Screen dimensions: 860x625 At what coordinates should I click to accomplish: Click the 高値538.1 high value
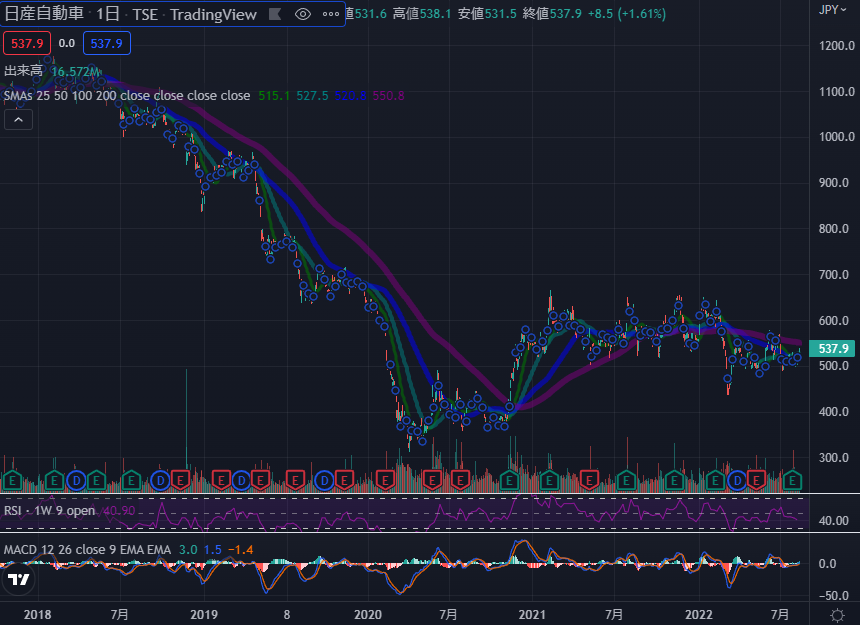(422, 14)
